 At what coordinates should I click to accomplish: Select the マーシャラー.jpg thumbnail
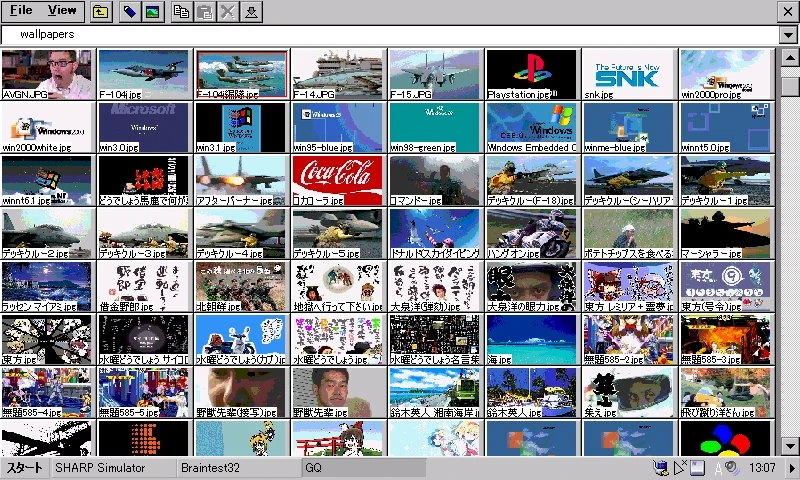(727, 234)
